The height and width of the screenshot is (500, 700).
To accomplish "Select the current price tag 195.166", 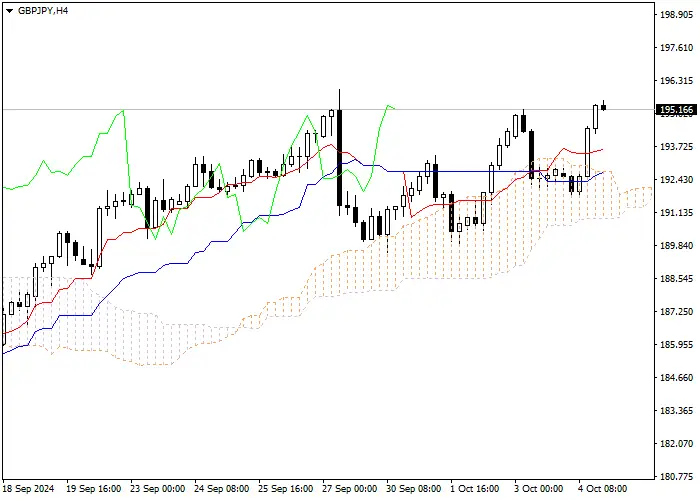I will coord(676,110).
